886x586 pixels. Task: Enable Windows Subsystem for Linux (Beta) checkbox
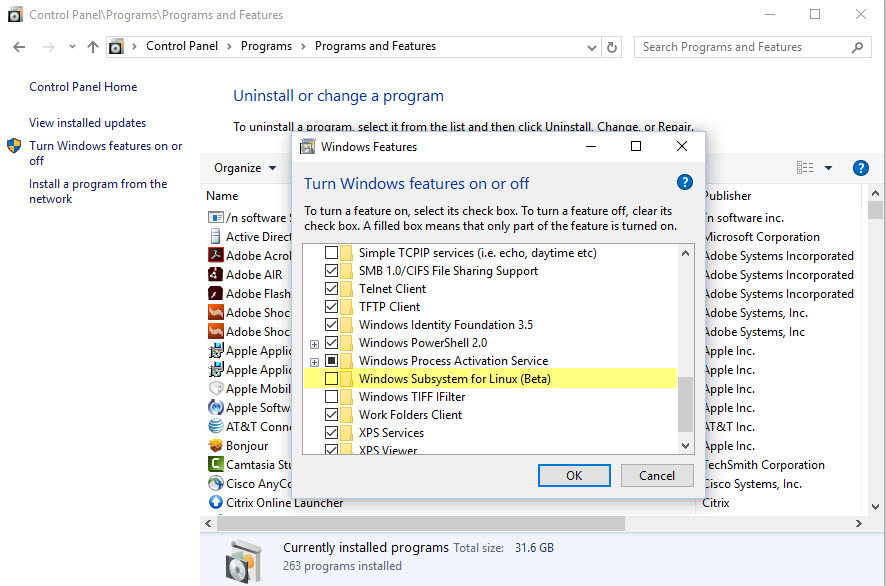click(x=332, y=379)
